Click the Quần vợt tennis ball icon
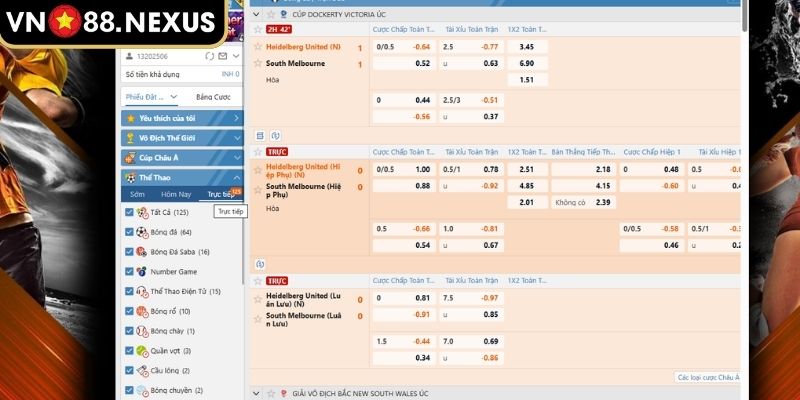This screenshot has height=400, width=800. (142, 351)
